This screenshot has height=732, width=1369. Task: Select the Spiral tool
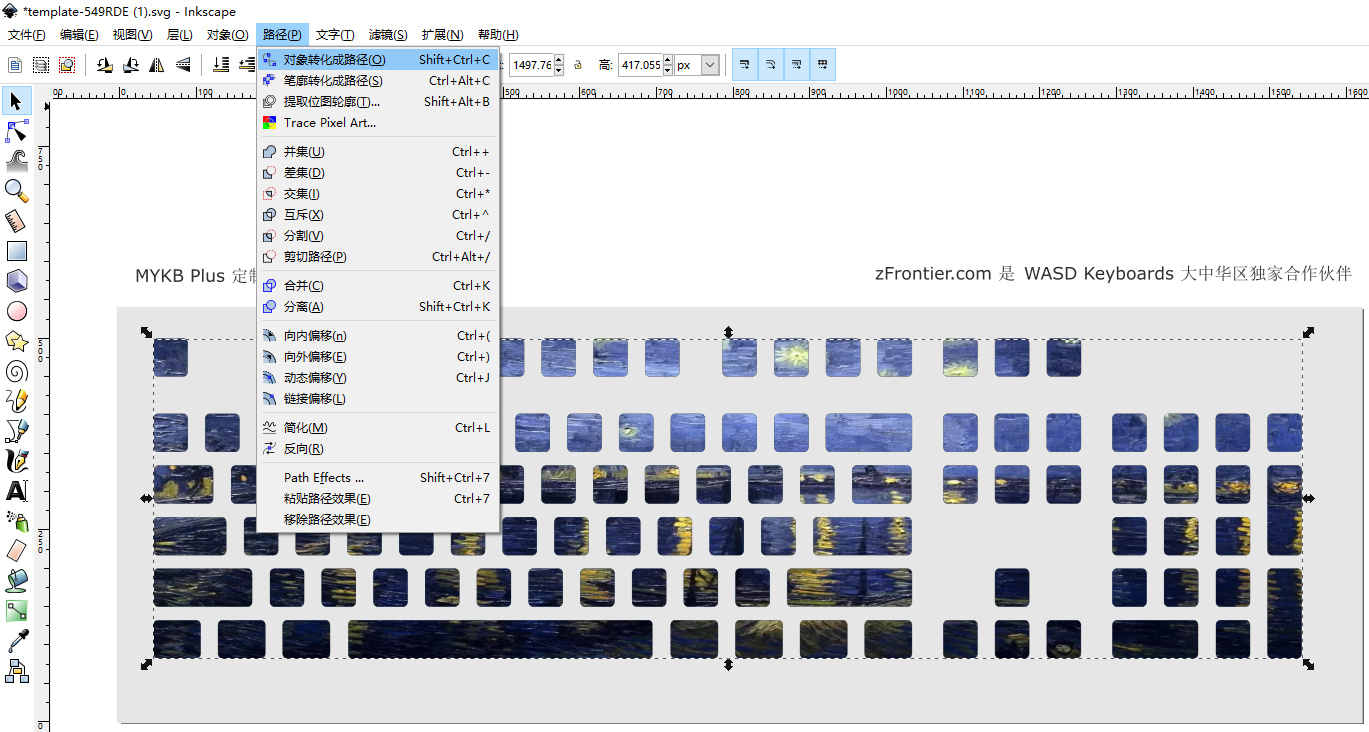16,371
